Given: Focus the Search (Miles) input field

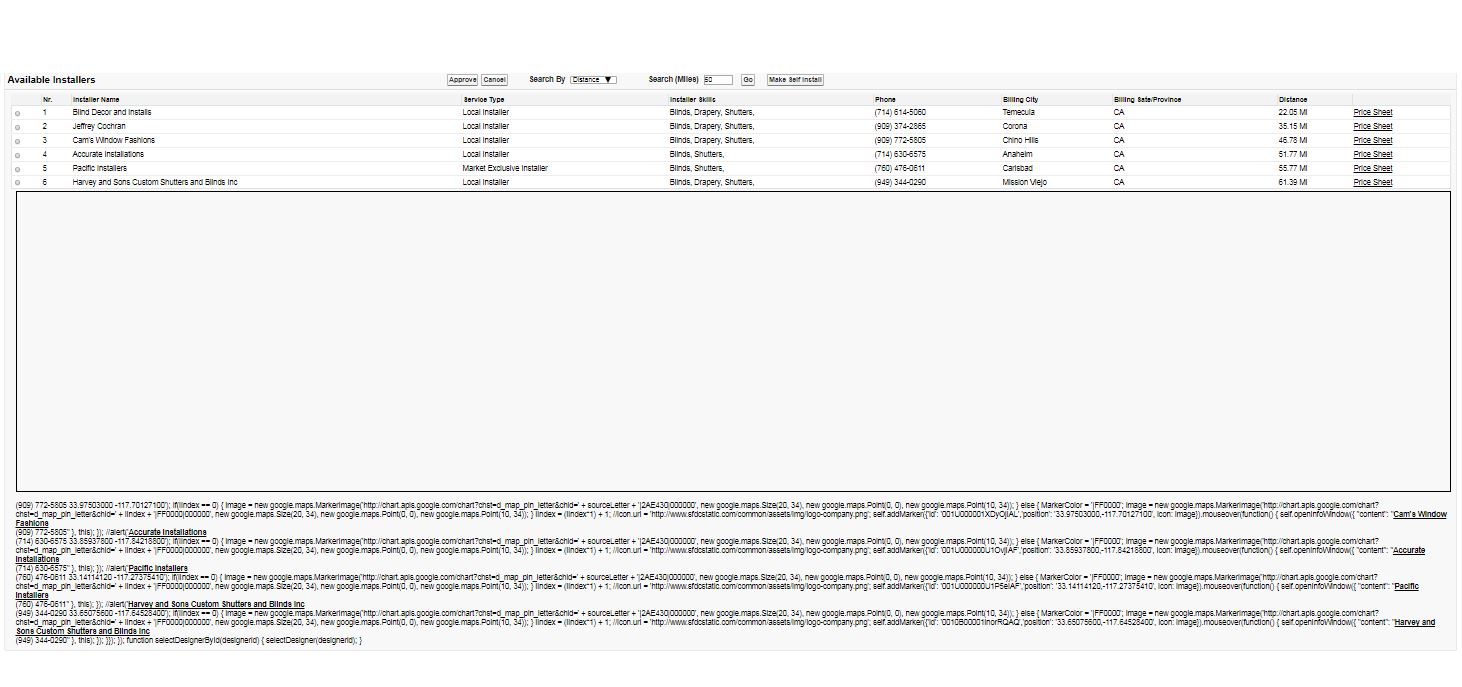Looking at the screenshot, I should 718,80.
